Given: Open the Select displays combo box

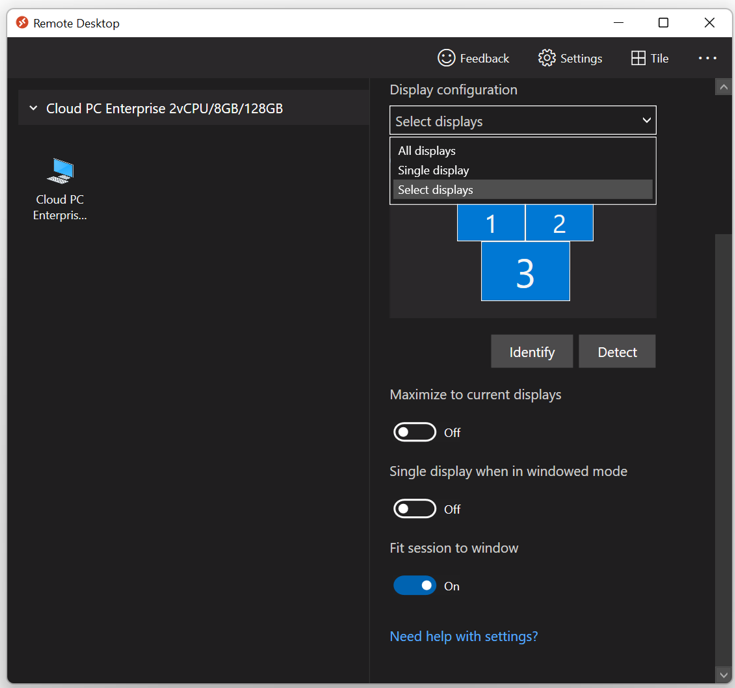Looking at the screenshot, I should pyautogui.click(x=523, y=121).
